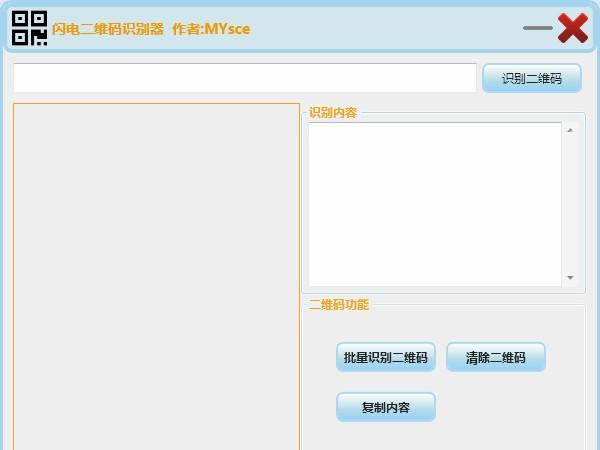Focus the file path input field
Image resolution: width=600 pixels, height=450 pixels.
[245, 78]
